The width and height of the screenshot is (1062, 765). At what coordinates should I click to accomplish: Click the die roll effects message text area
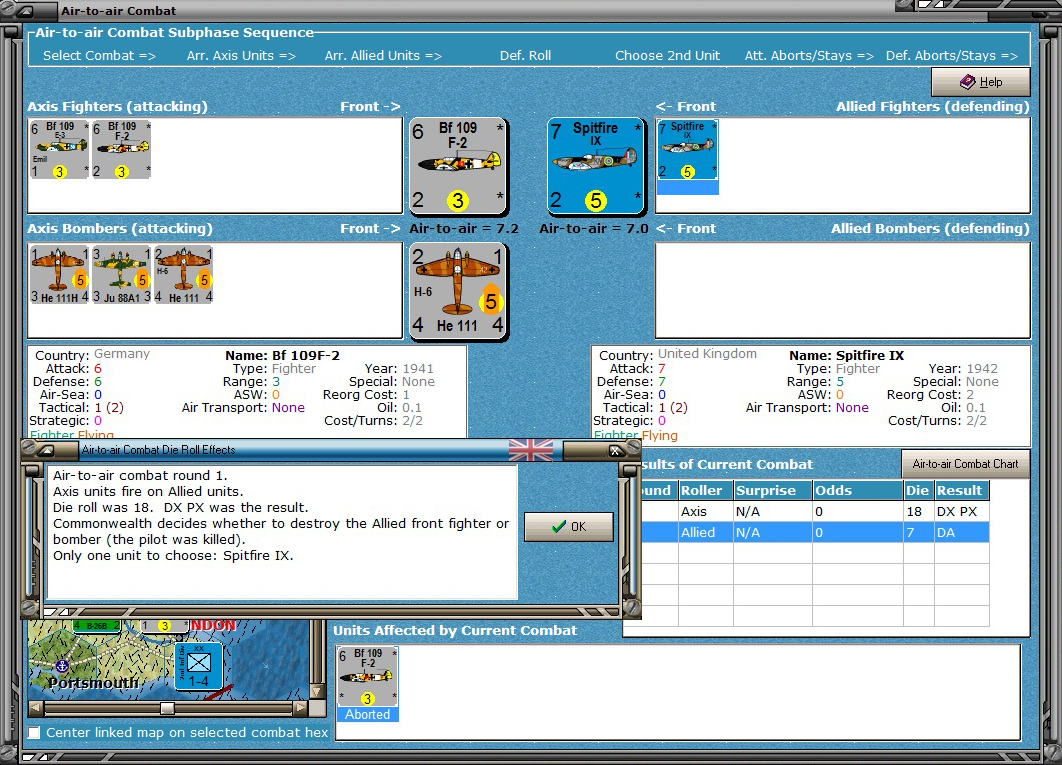point(282,533)
